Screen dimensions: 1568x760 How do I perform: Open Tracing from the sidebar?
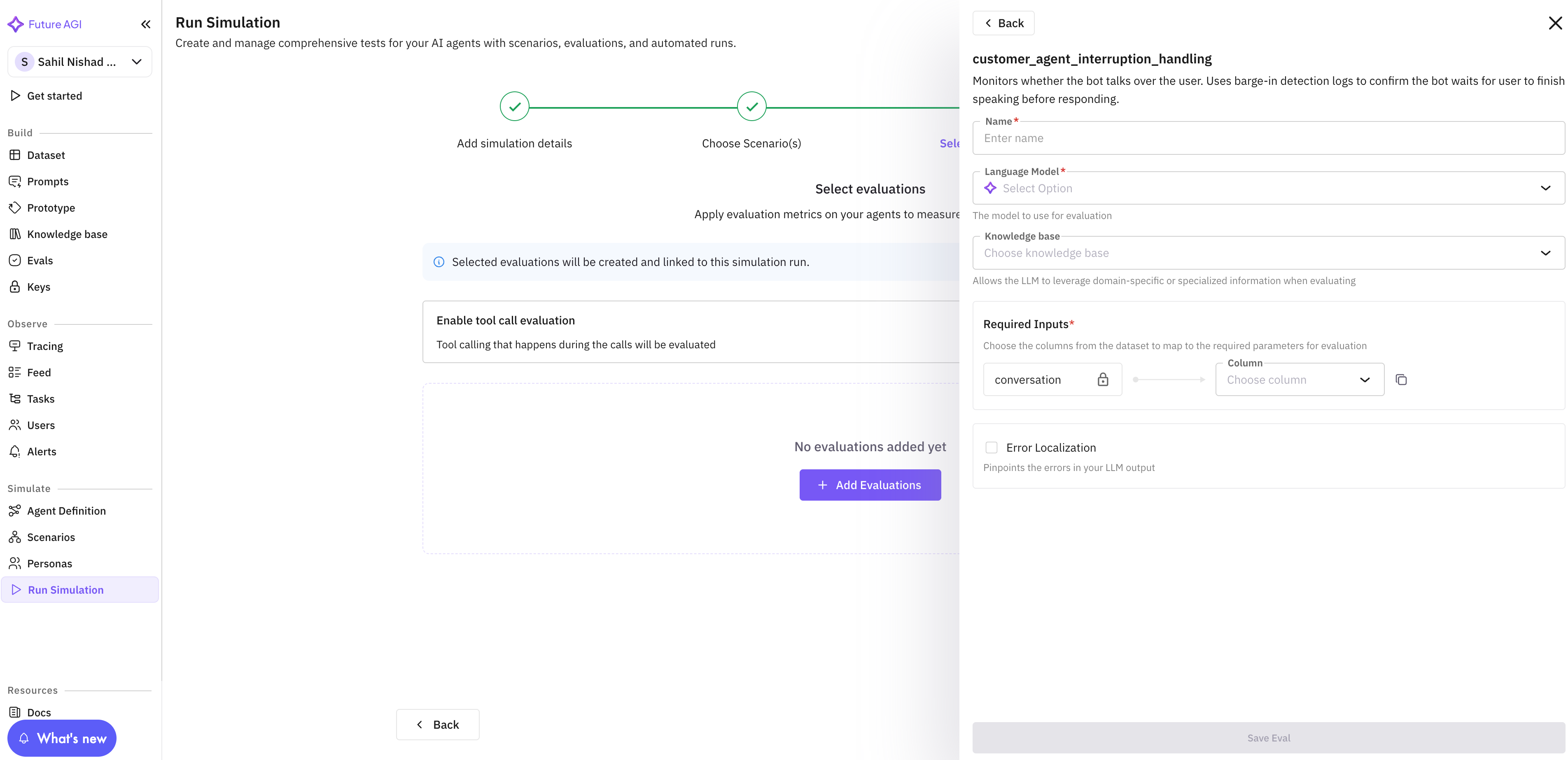(44, 346)
